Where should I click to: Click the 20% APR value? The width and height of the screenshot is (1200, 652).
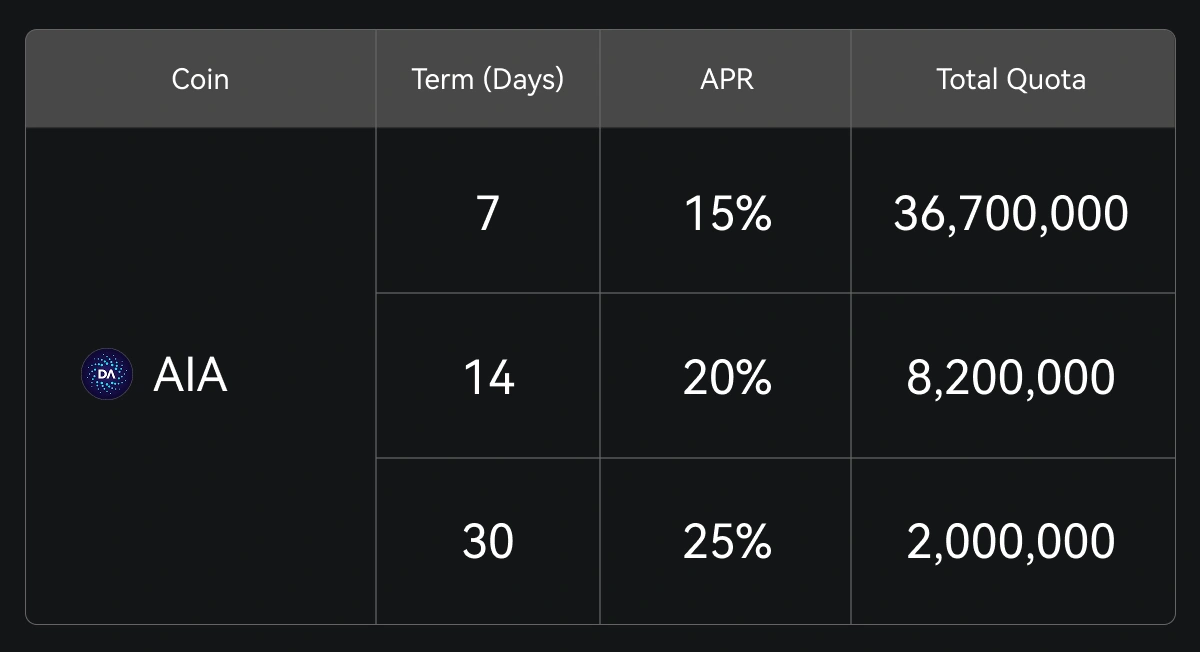(x=727, y=377)
